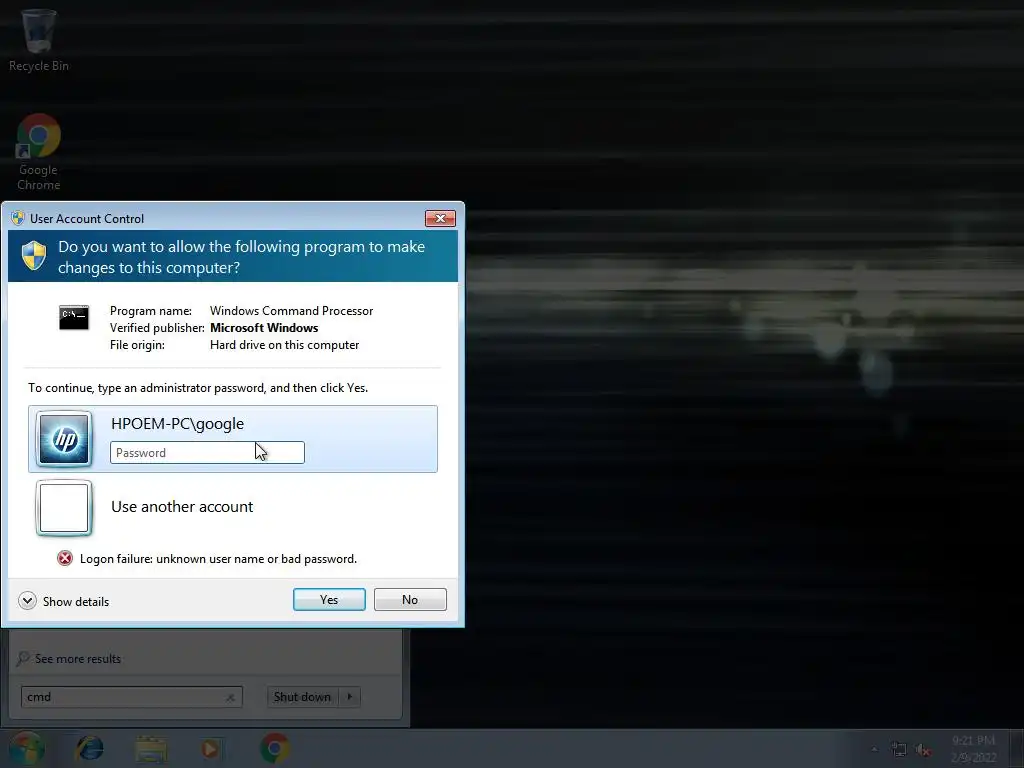
Task: Click the network tray icon
Action: point(899,750)
